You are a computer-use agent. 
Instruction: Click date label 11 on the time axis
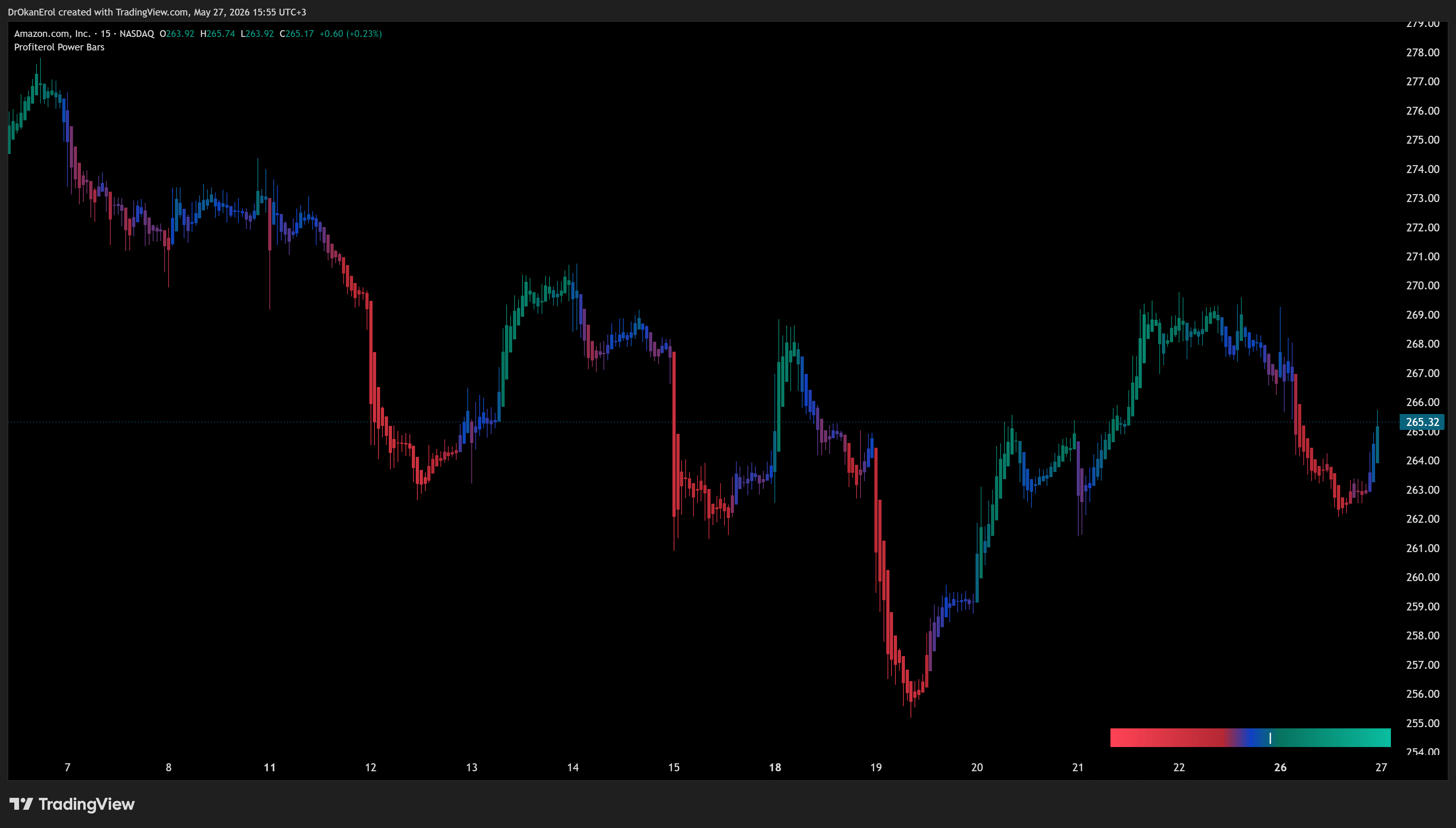point(270,767)
